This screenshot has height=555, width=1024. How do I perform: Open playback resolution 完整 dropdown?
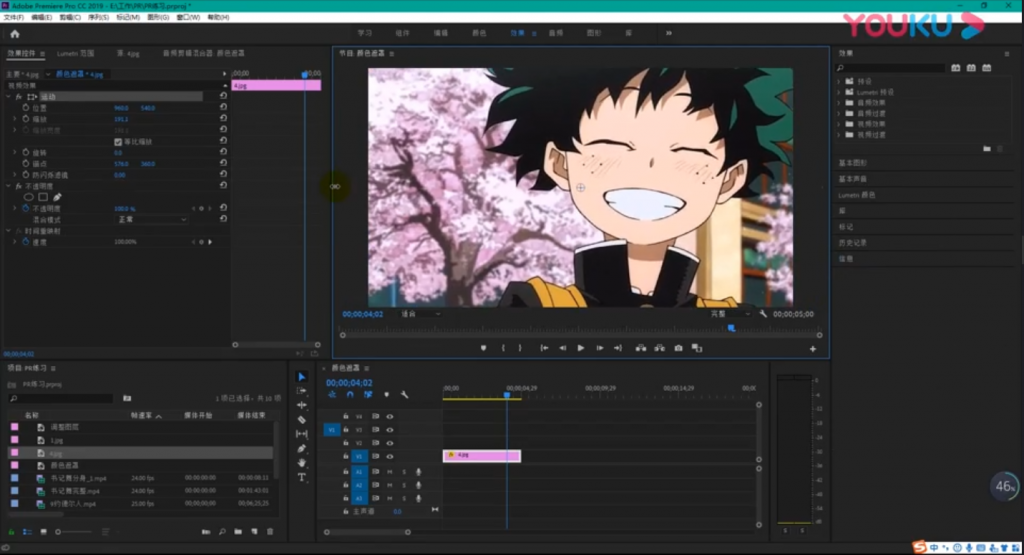tap(730, 314)
